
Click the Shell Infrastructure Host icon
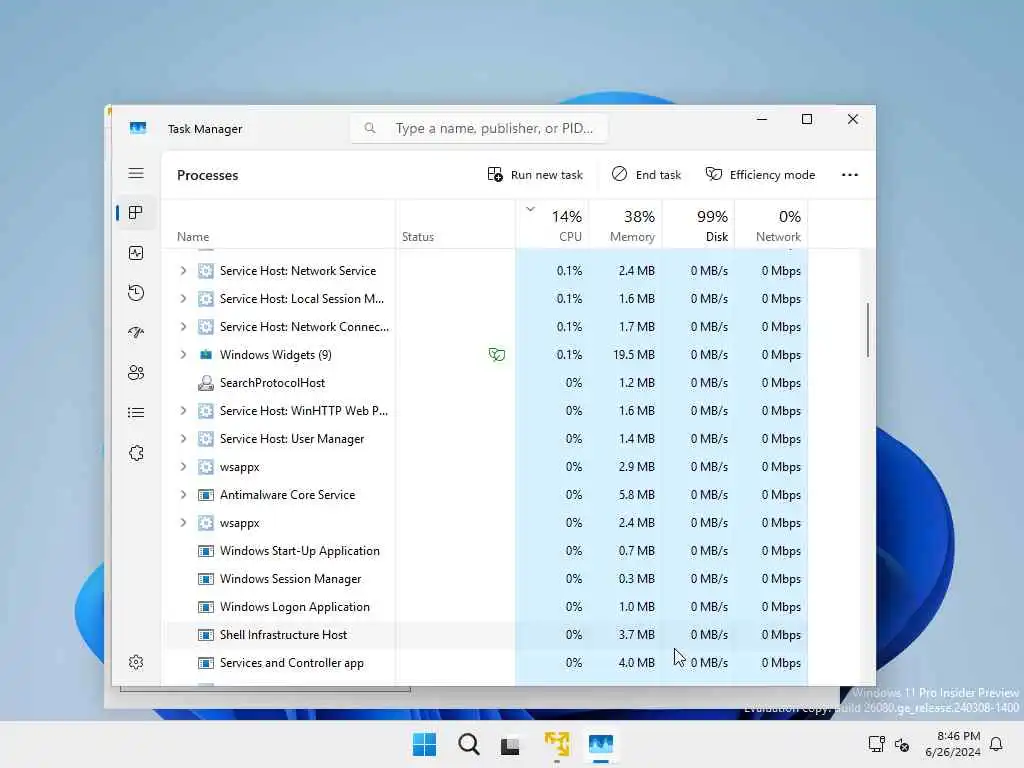pos(206,635)
